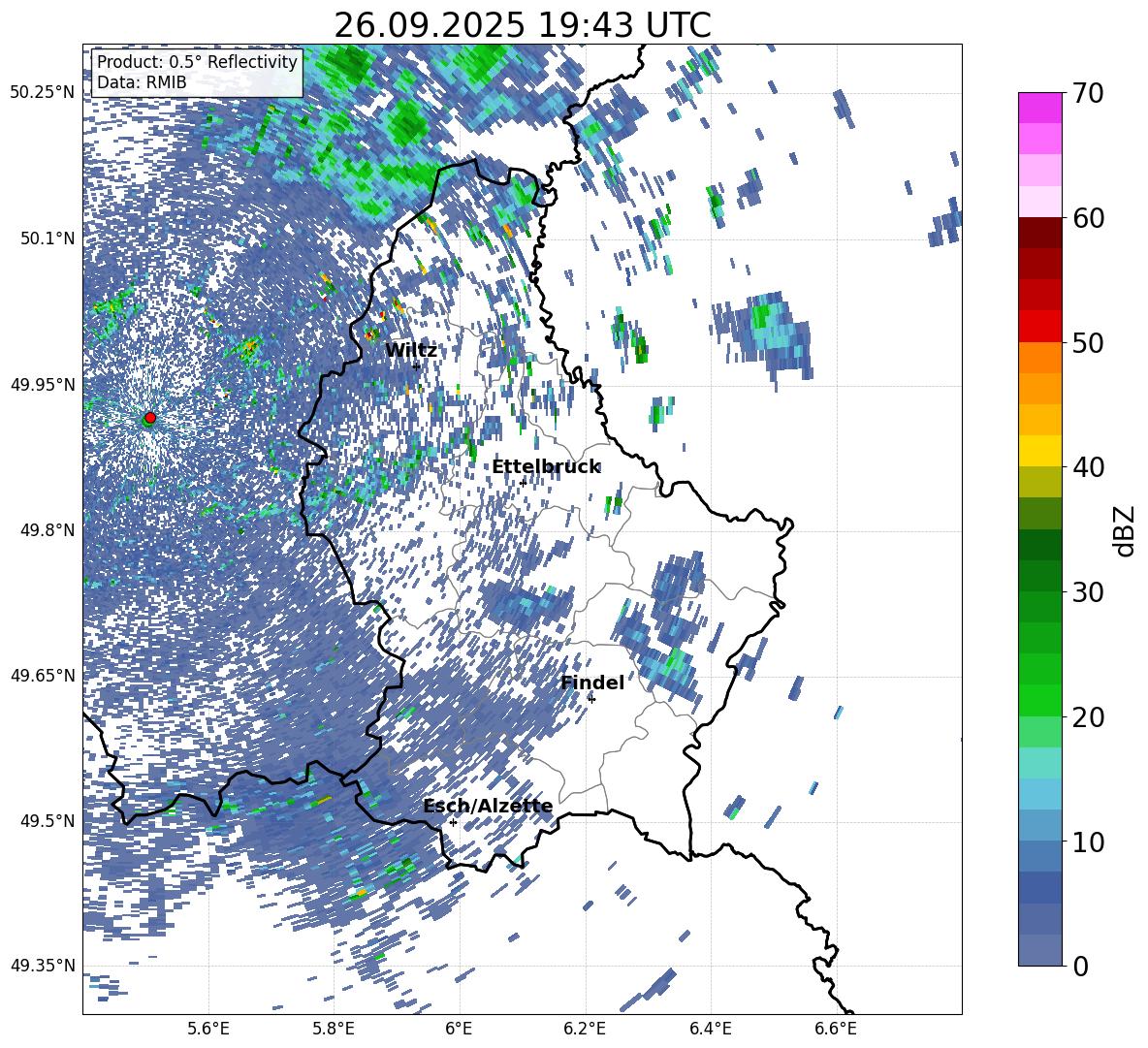1148x1048 pixels.
Task: Click the 49.5°N latitude label
Action: coord(48,820)
